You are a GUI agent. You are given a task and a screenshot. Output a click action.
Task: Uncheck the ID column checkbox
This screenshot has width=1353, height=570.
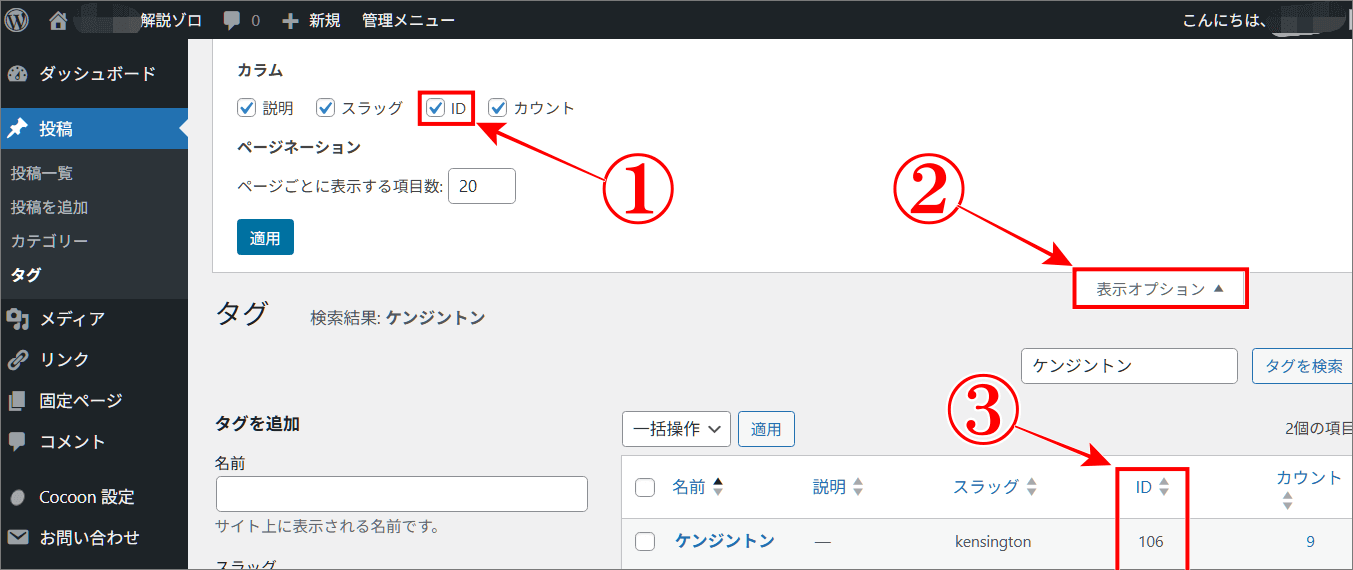(436, 108)
